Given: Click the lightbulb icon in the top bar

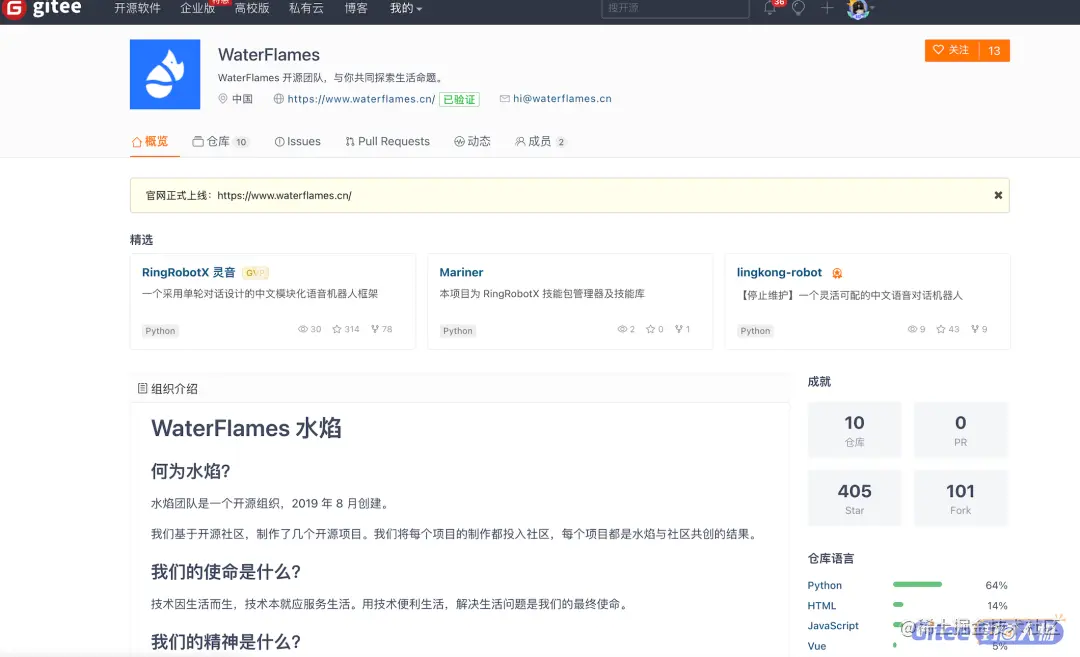Looking at the screenshot, I should tap(798, 8).
